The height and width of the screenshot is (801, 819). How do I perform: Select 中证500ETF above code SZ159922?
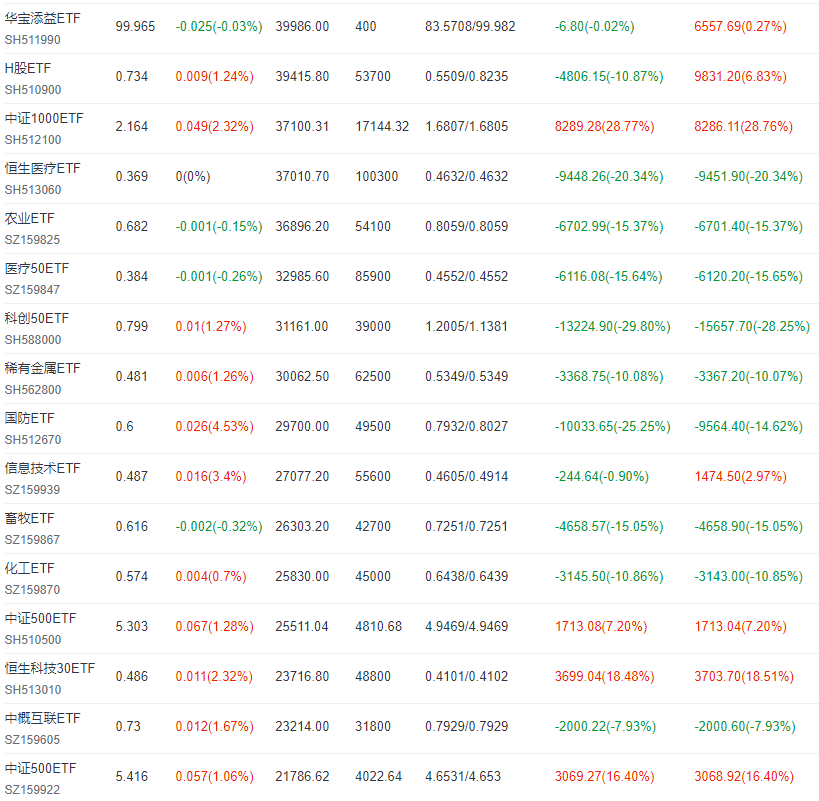coord(41,769)
